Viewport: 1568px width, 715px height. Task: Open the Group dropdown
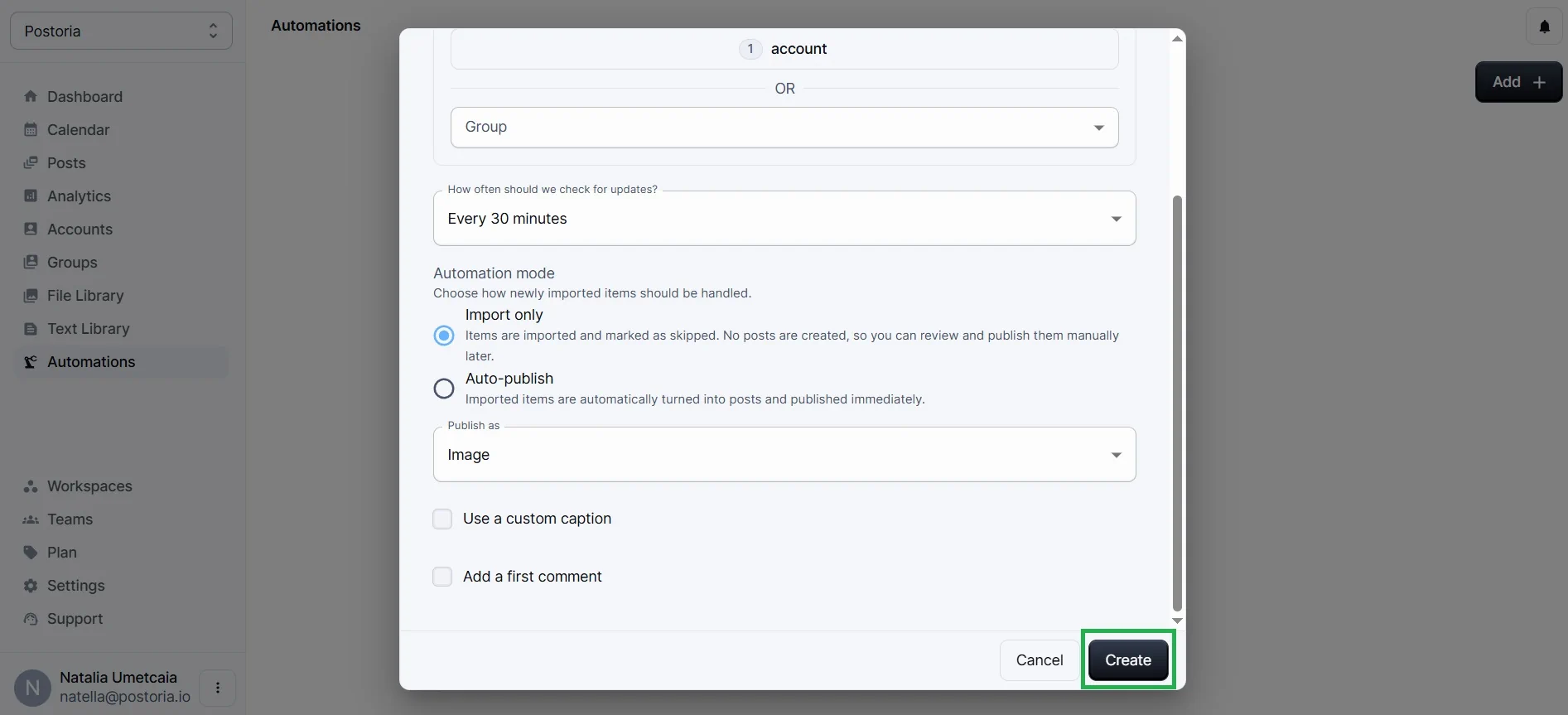(x=784, y=127)
